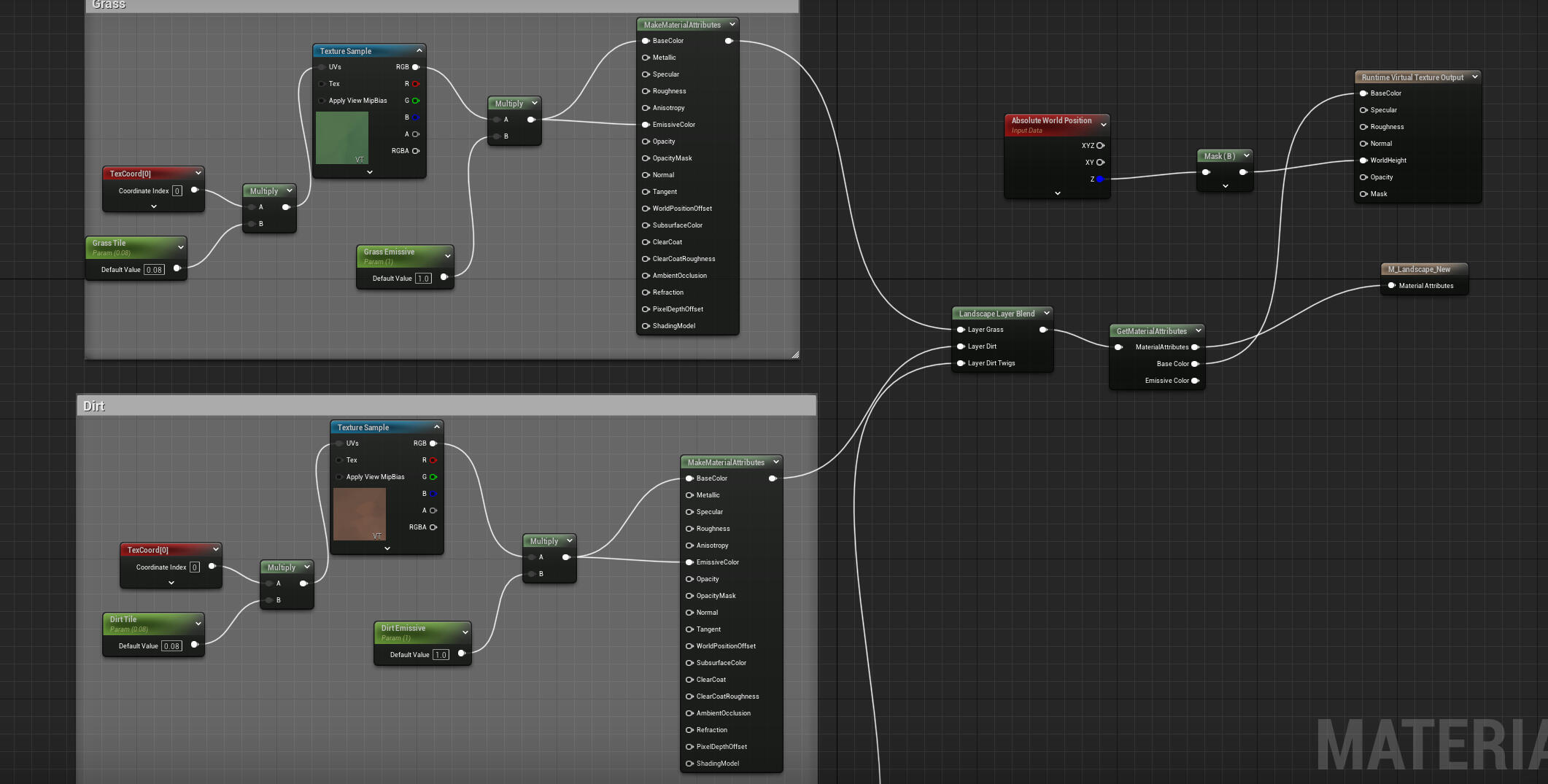The image size is (1548, 784).
Task: Click the Normal pin on Dirt MakeMaterialAttributes node
Action: [x=689, y=613]
